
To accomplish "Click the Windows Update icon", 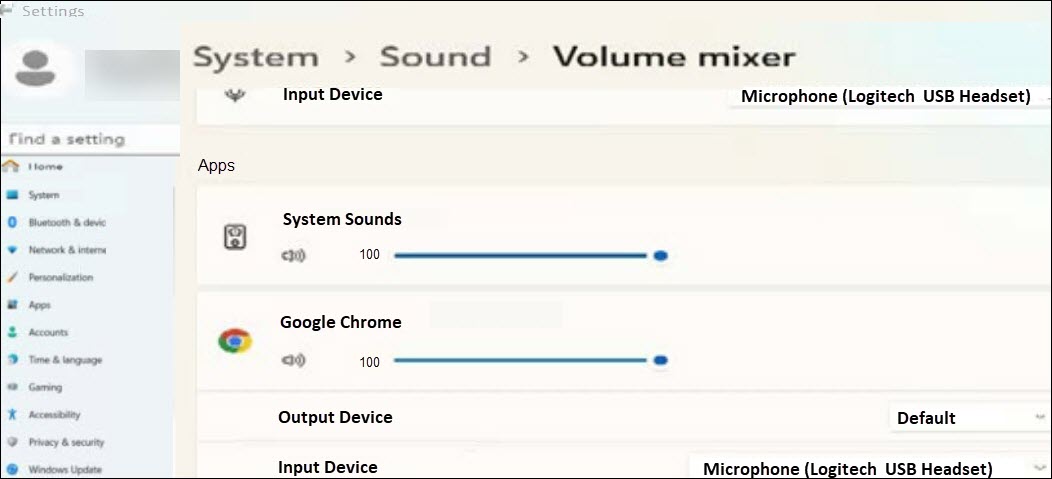I will 12,469.
